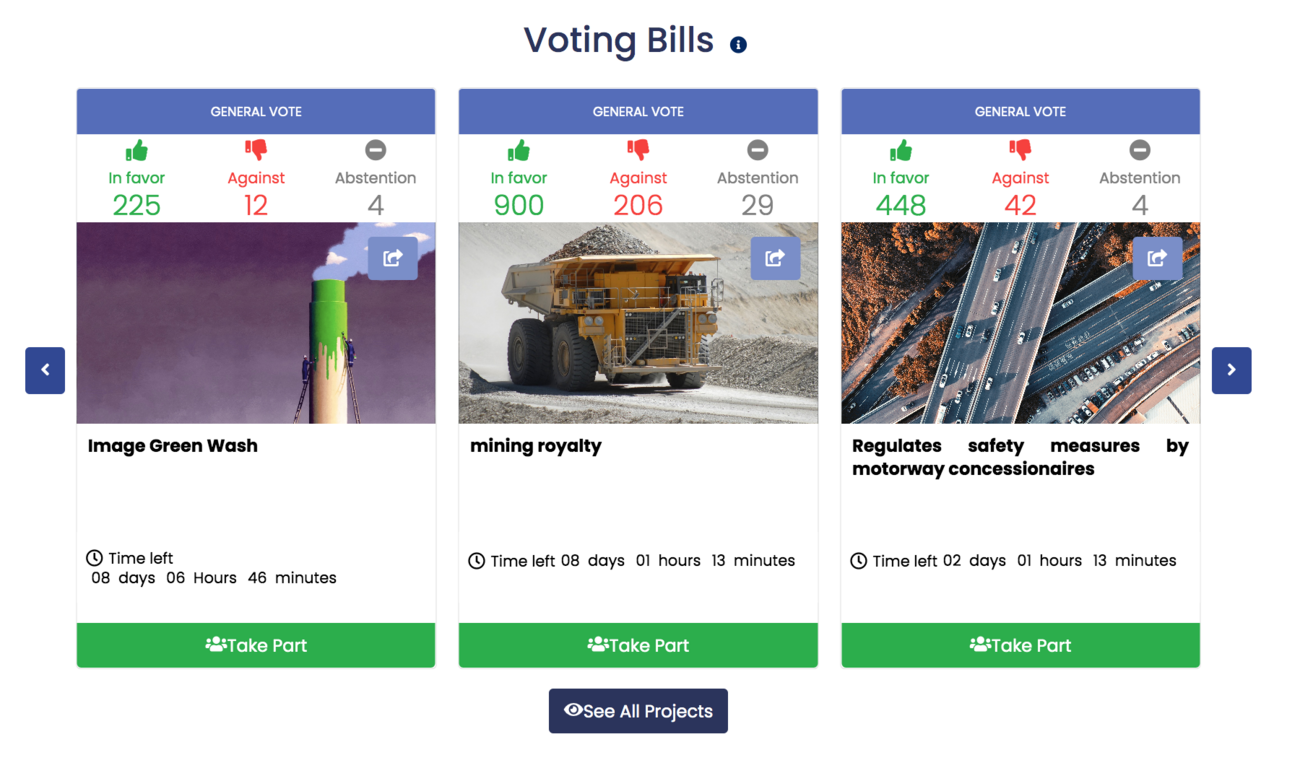The height and width of the screenshot is (768, 1300).
Task: Open the GENERAL VOTE header of the mining royalty card
Action: pyautogui.click(x=638, y=111)
